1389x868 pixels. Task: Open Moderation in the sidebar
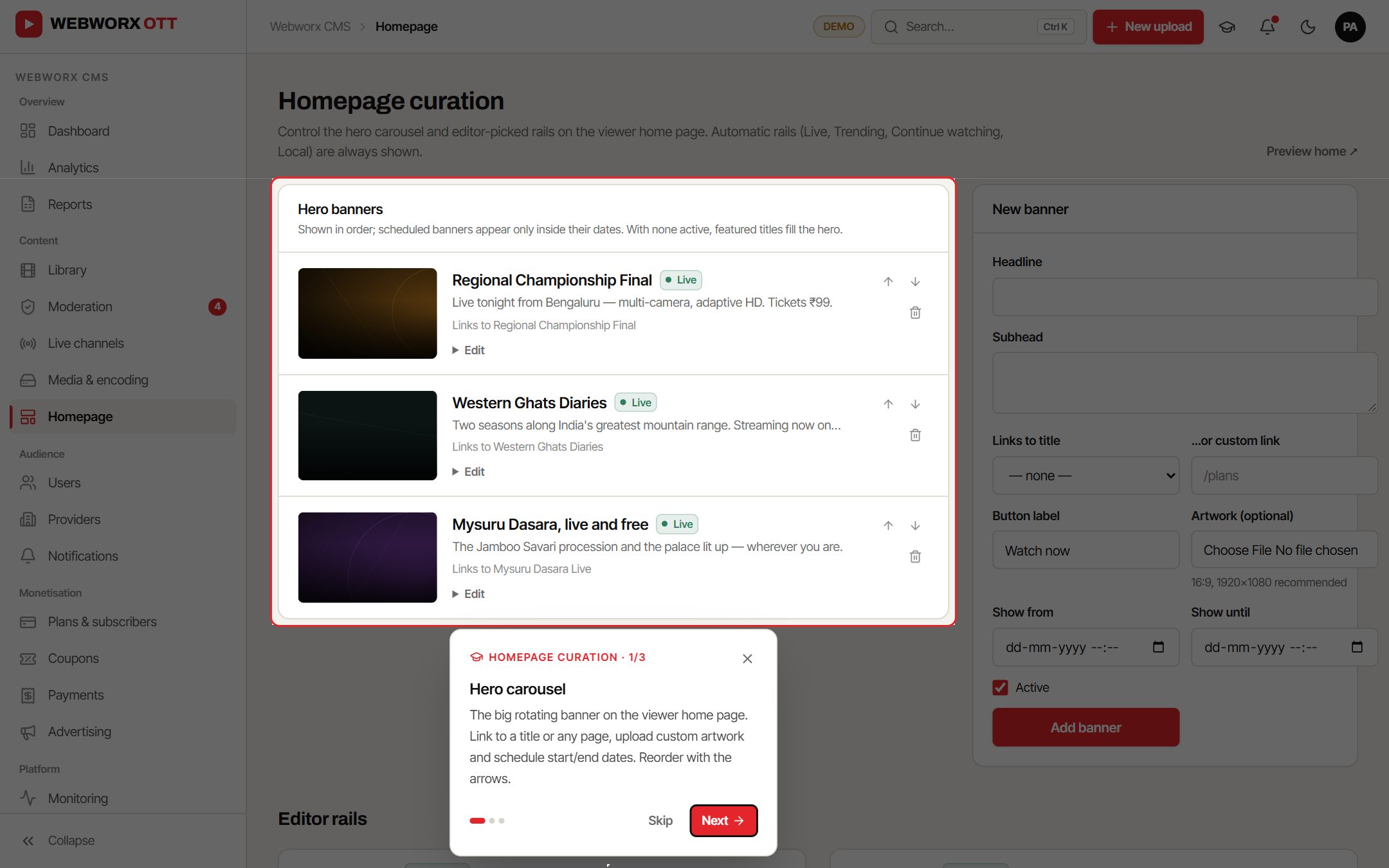point(123,307)
